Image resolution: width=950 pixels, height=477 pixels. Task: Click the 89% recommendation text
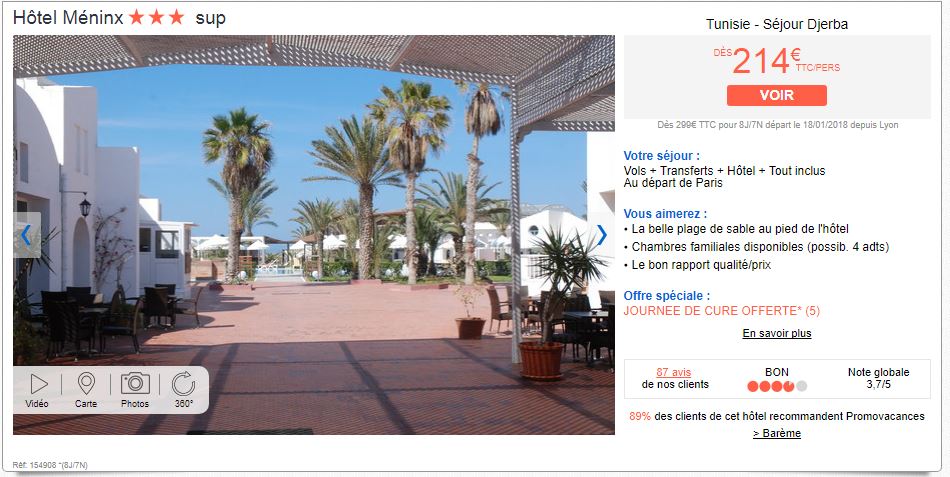777,416
